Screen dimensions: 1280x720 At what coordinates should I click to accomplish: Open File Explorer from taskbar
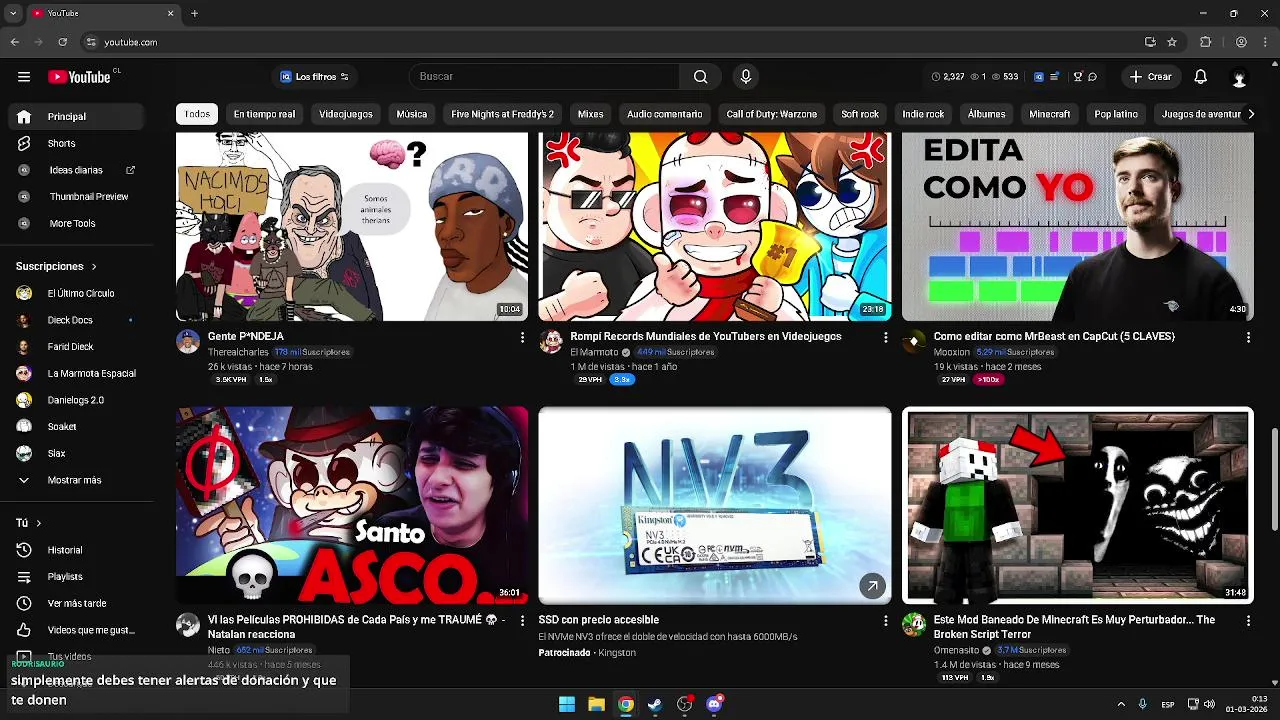pos(596,704)
